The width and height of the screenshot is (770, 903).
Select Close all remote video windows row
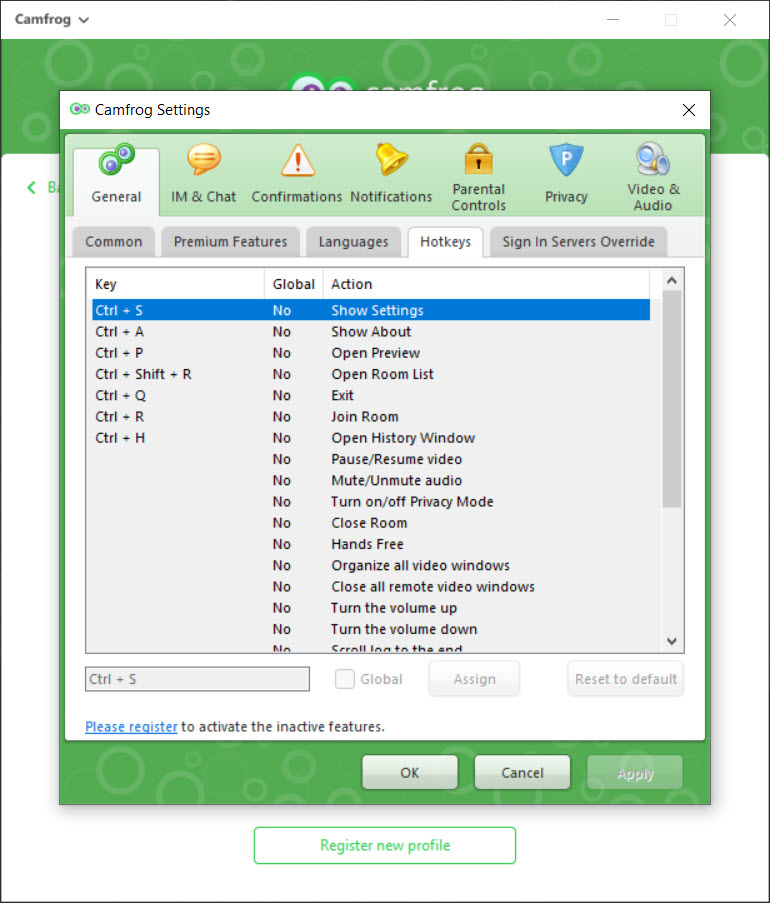pos(371,587)
